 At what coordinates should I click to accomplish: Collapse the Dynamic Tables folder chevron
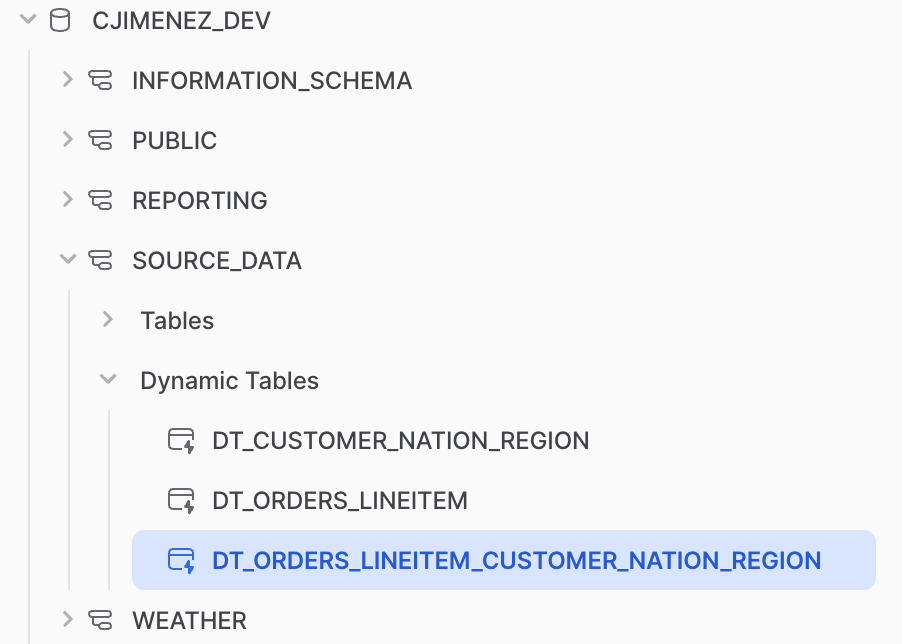(108, 380)
